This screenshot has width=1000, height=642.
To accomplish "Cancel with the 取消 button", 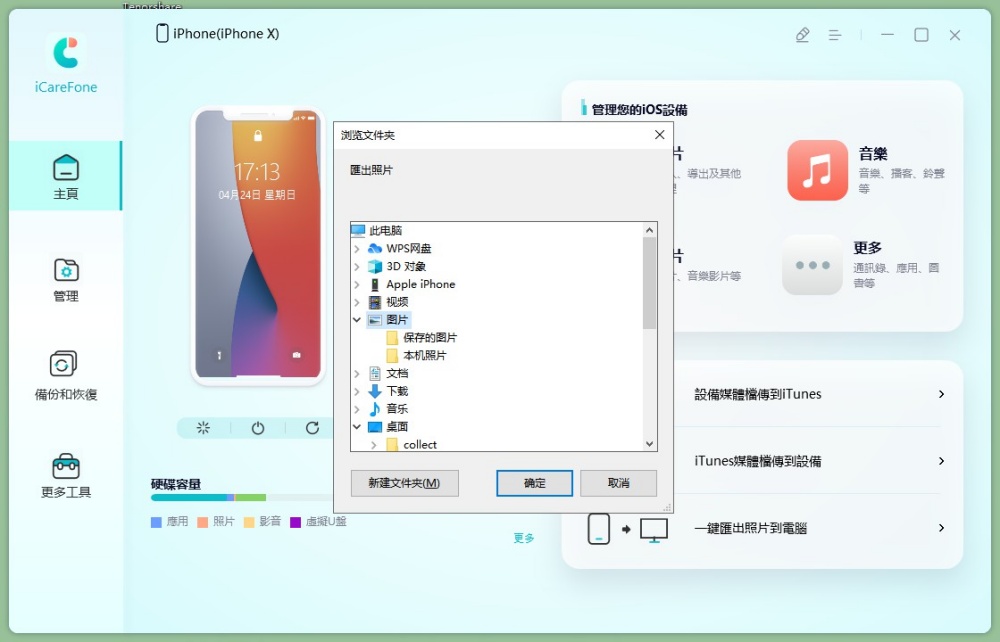I will tap(619, 483).
